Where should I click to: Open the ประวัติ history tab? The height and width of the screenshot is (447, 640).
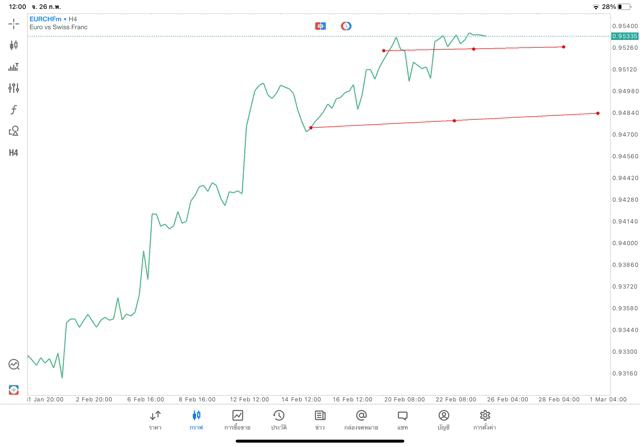(x=278, y=419)
